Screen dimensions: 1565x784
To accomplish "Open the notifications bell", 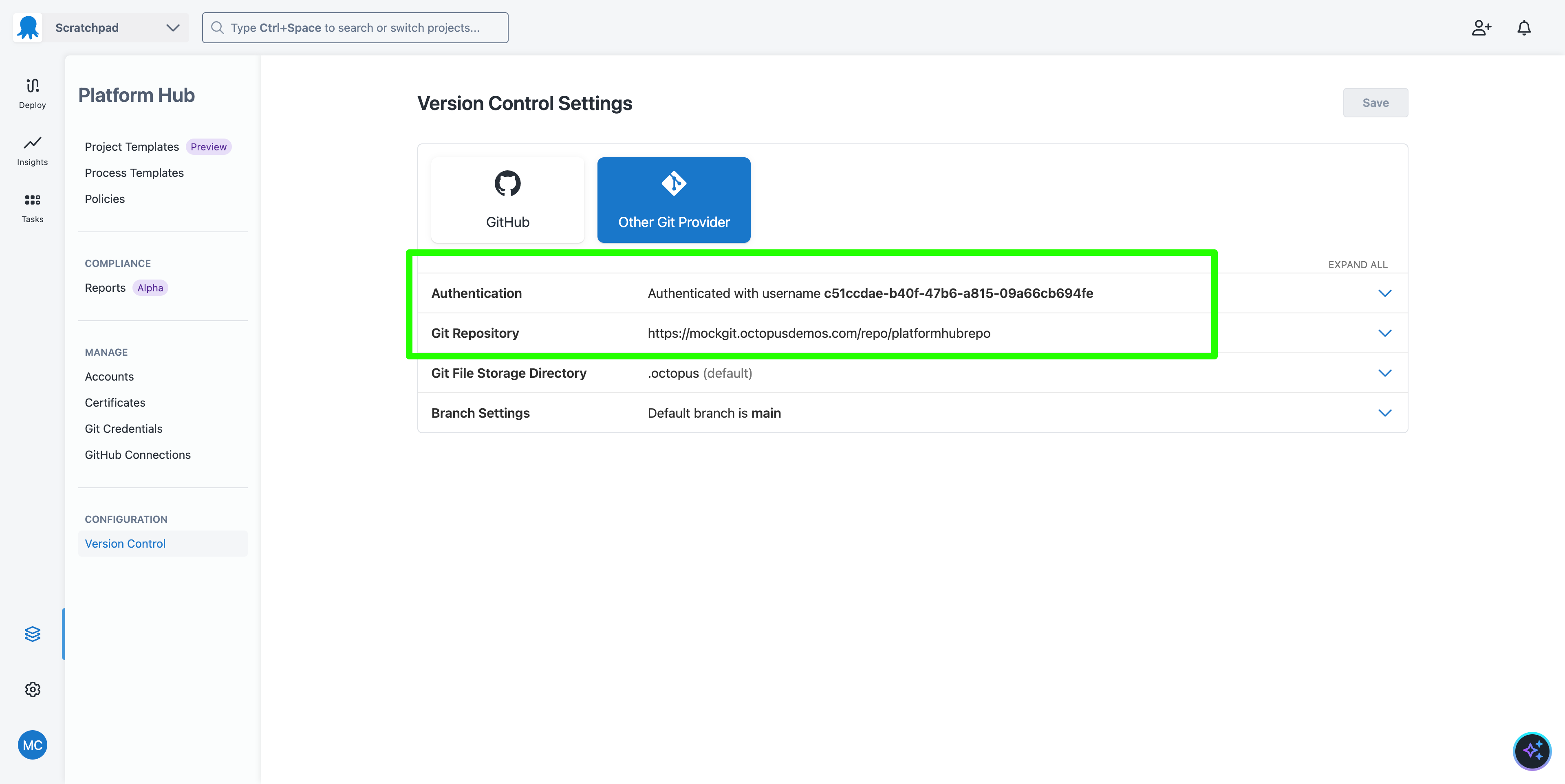I will pyautogui.click(x=1524, y=28).
